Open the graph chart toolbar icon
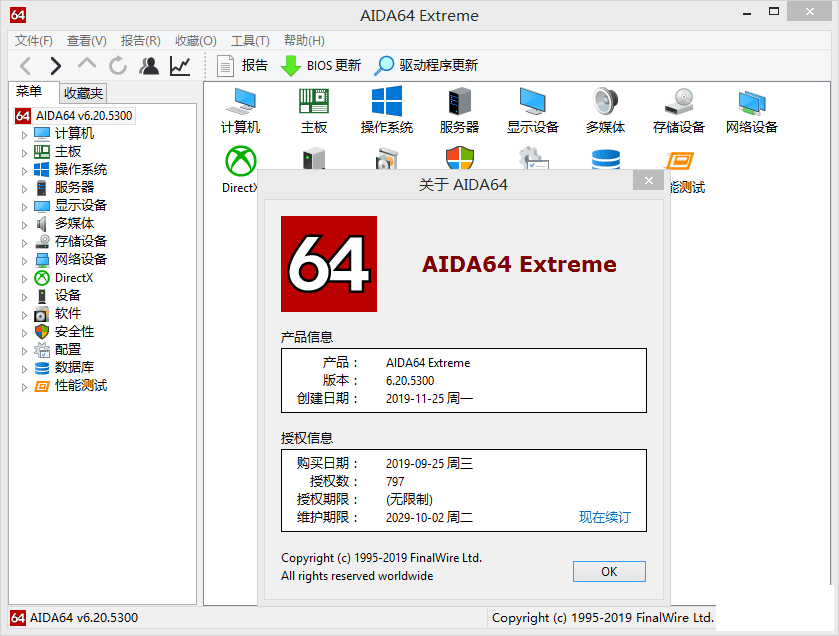The height and width of the screenshot is (636, 839). (180, 66)
